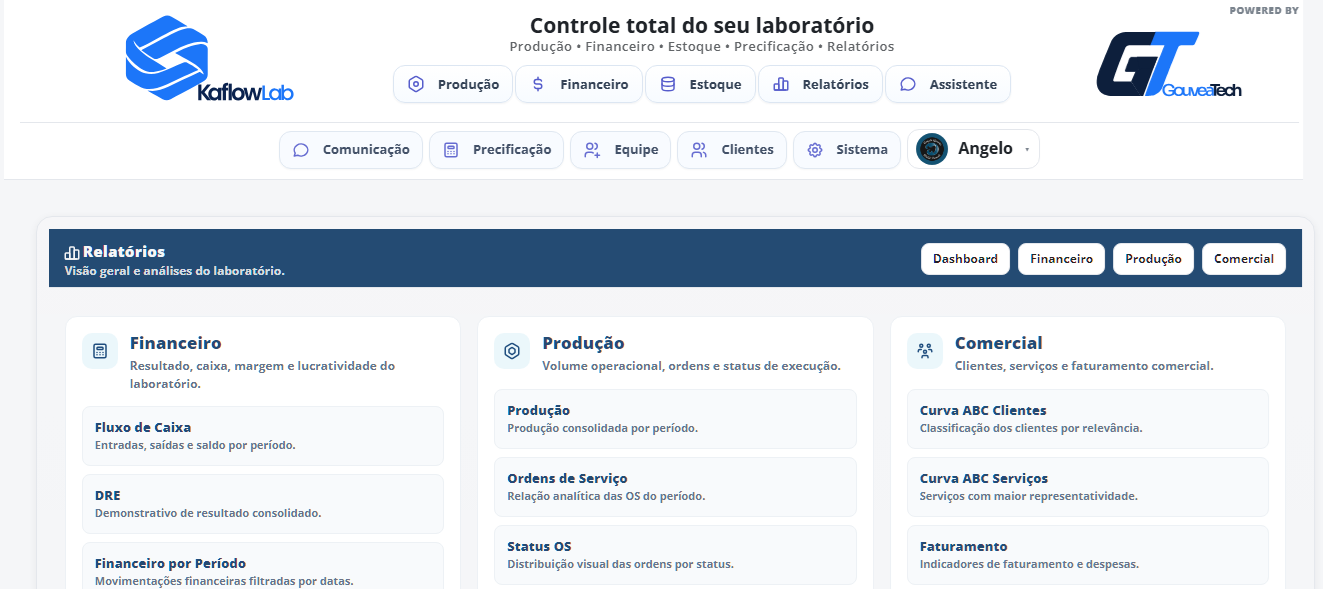The image size is (1323, 589).
Task: Open the Produção consolidada report
Action: [675, 419]
